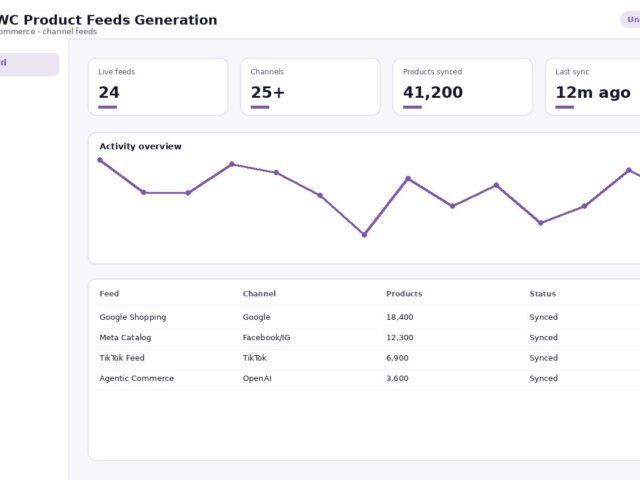640x480 pixels.
Task: Sort by the Channel column header
Action: (x=259, y=293)
